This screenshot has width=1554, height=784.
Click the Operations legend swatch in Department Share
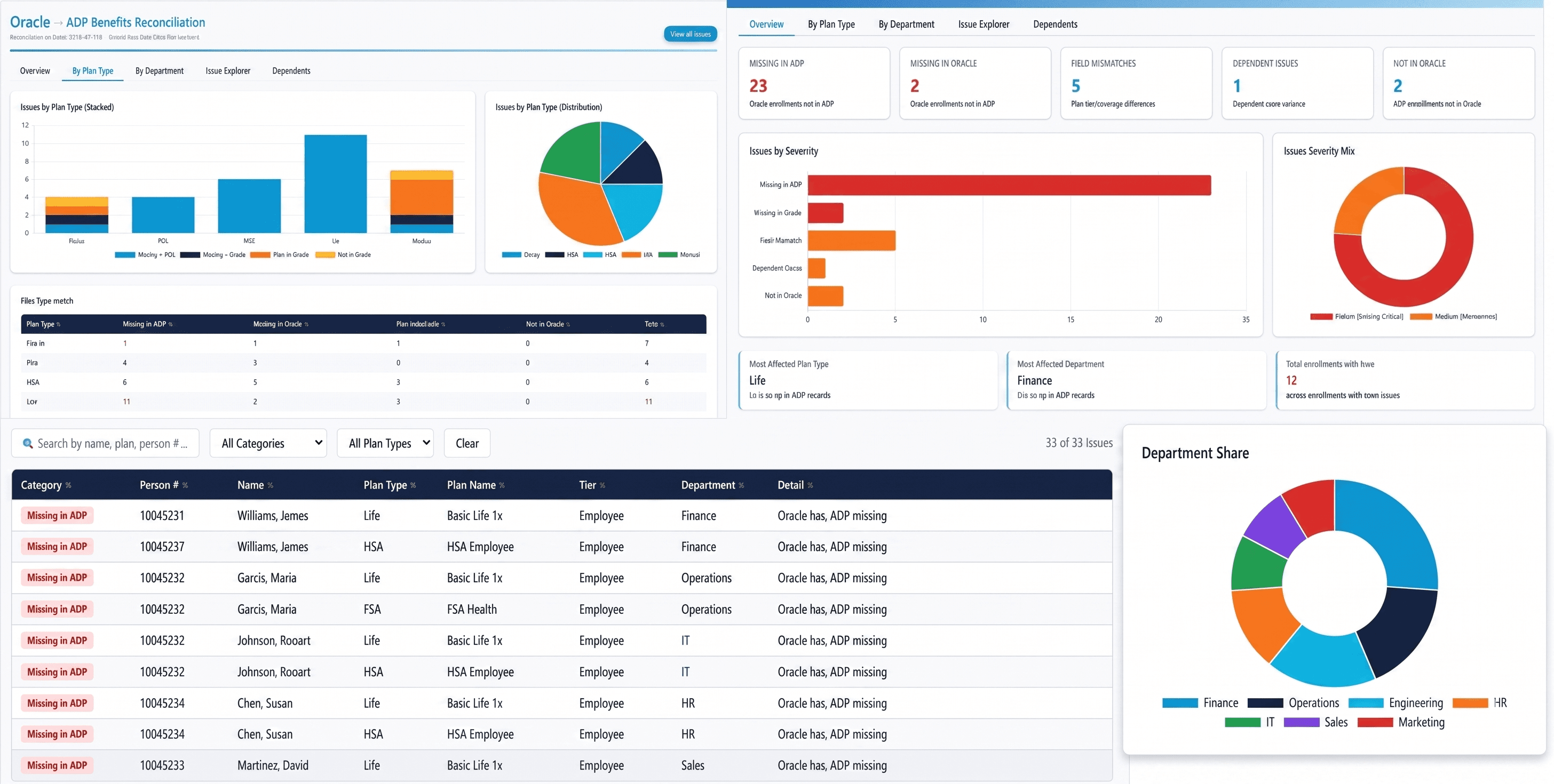tap(1265, 703)
